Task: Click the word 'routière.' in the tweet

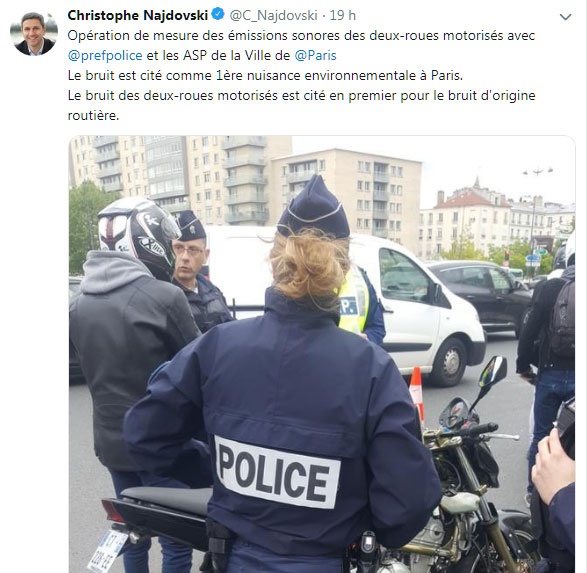Action: click(x=93, y=116)
